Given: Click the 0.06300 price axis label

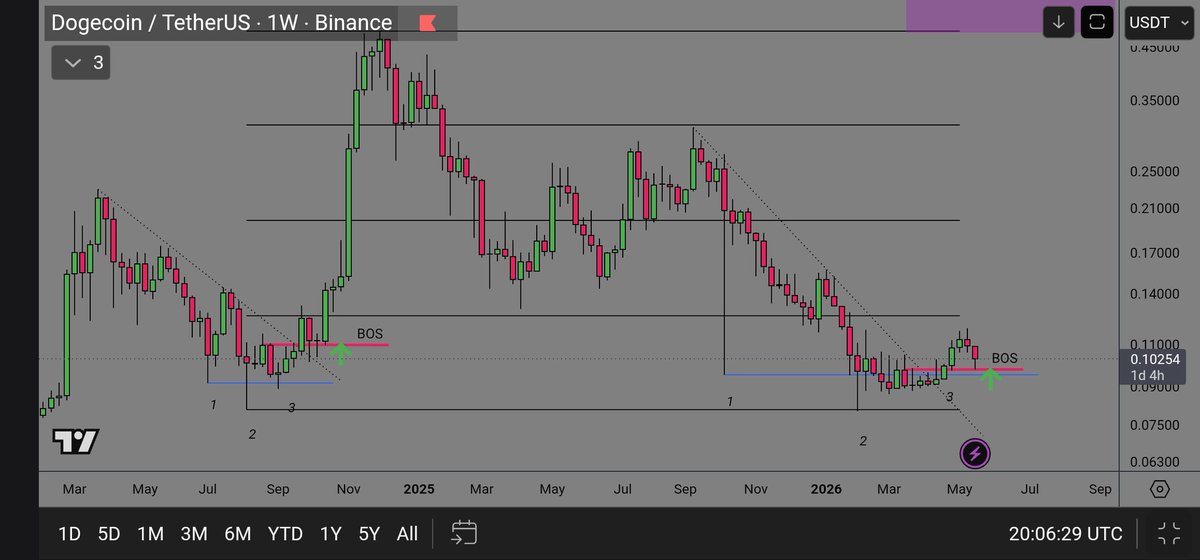Looking at the screenshot, I should [x=1157, y=461].
